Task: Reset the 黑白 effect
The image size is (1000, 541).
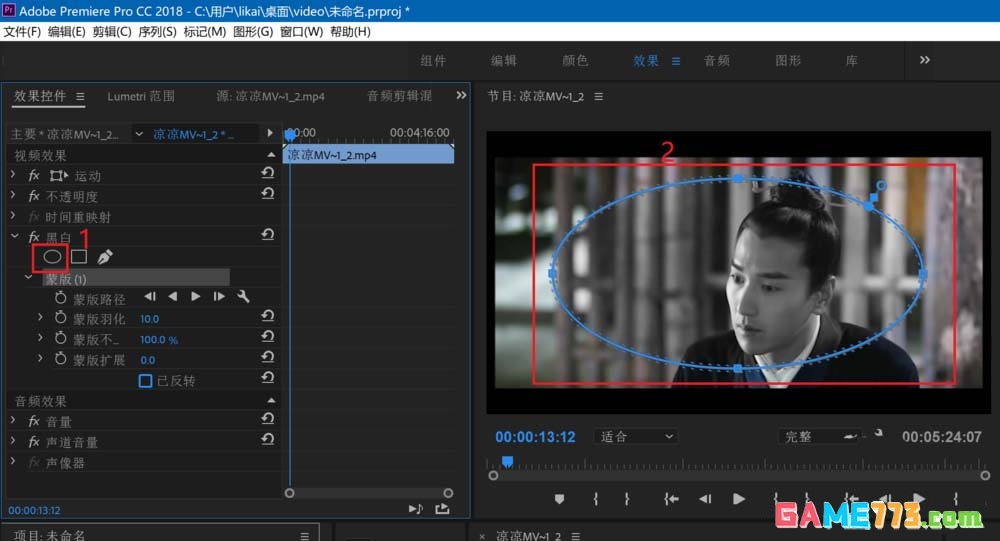Action: 268,235
